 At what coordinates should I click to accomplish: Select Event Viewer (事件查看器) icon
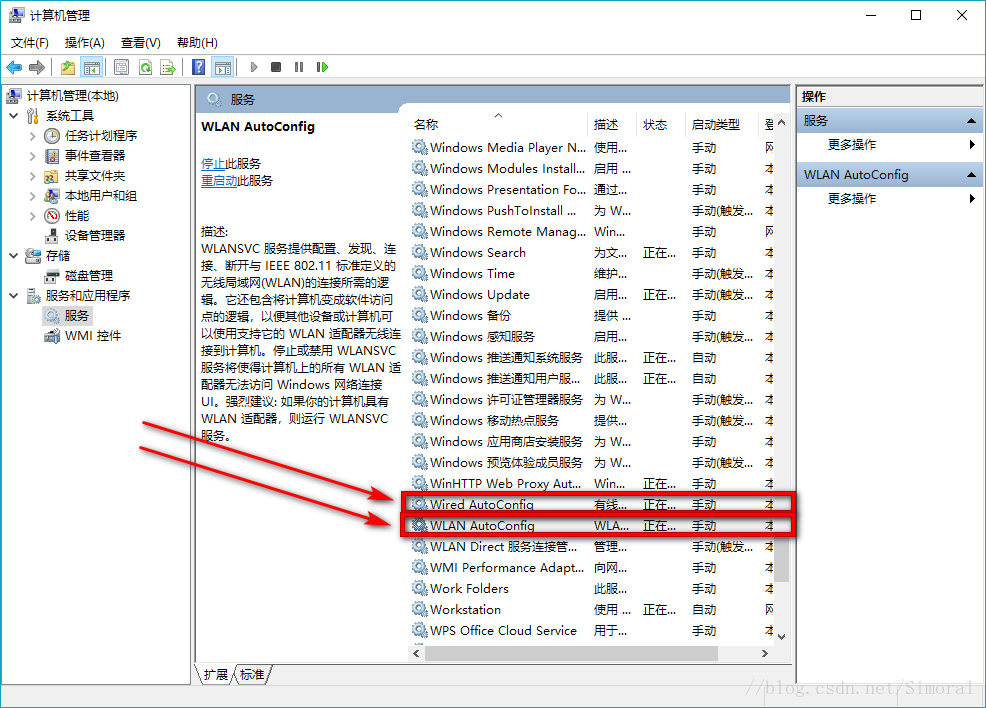tap(52, 156)
